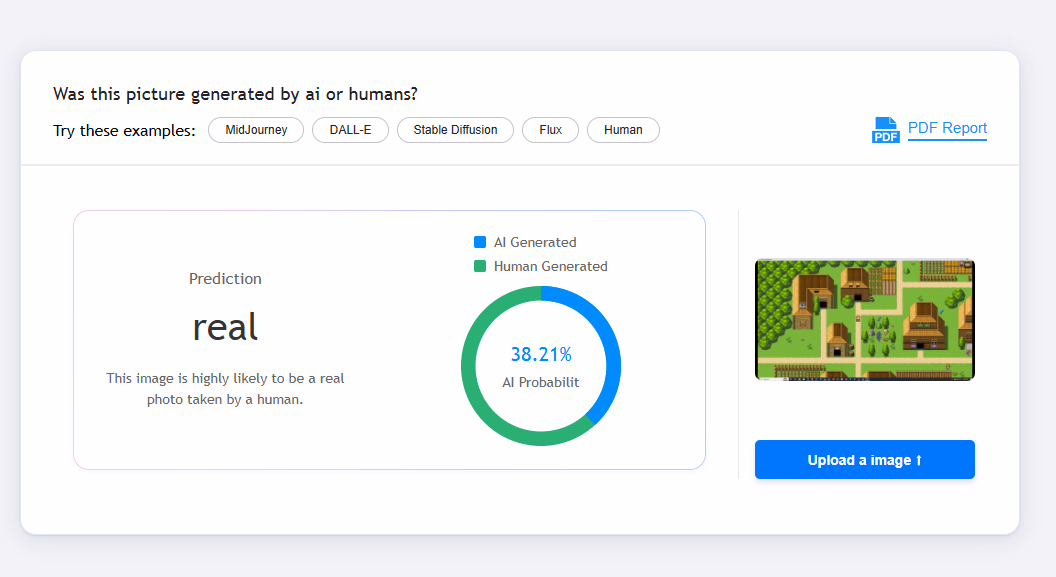Load the Stable Diffusion example
1056x577 pixels.
455,130
